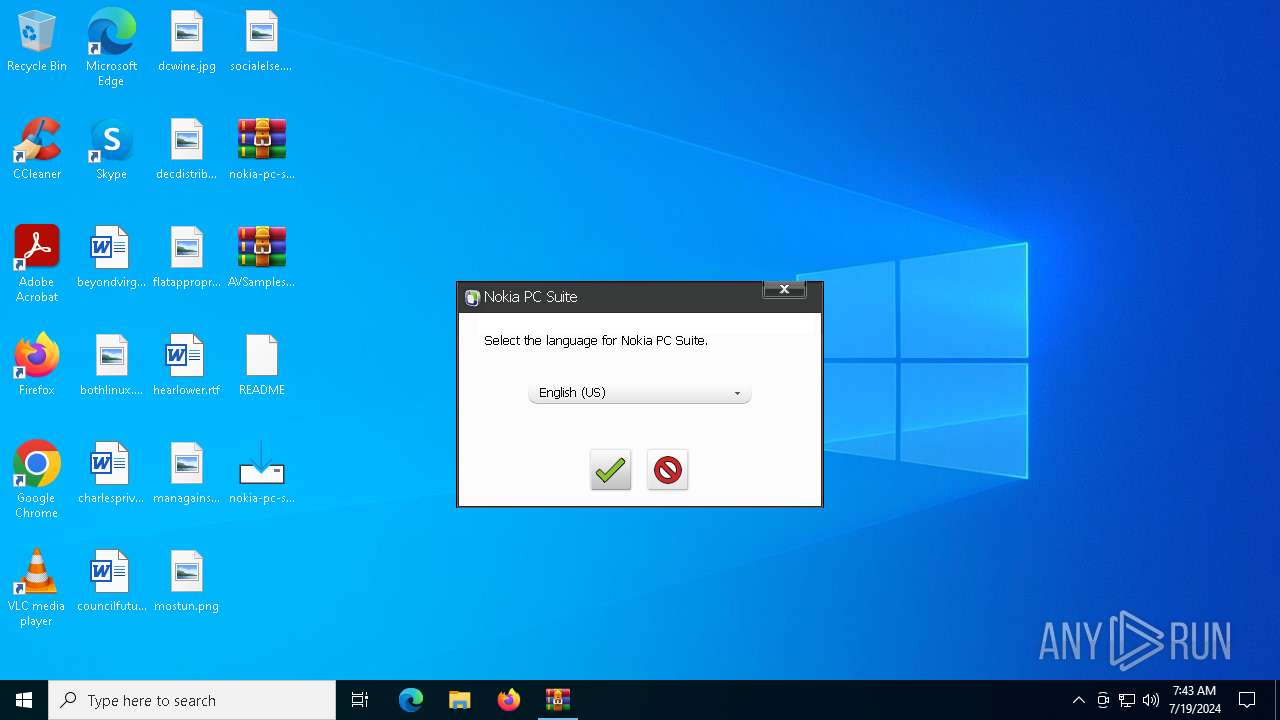The height and width of the screenshot is (720, 1280).
Task: Select the bothlinux image file icon
Action: click(x=111, y=366)
